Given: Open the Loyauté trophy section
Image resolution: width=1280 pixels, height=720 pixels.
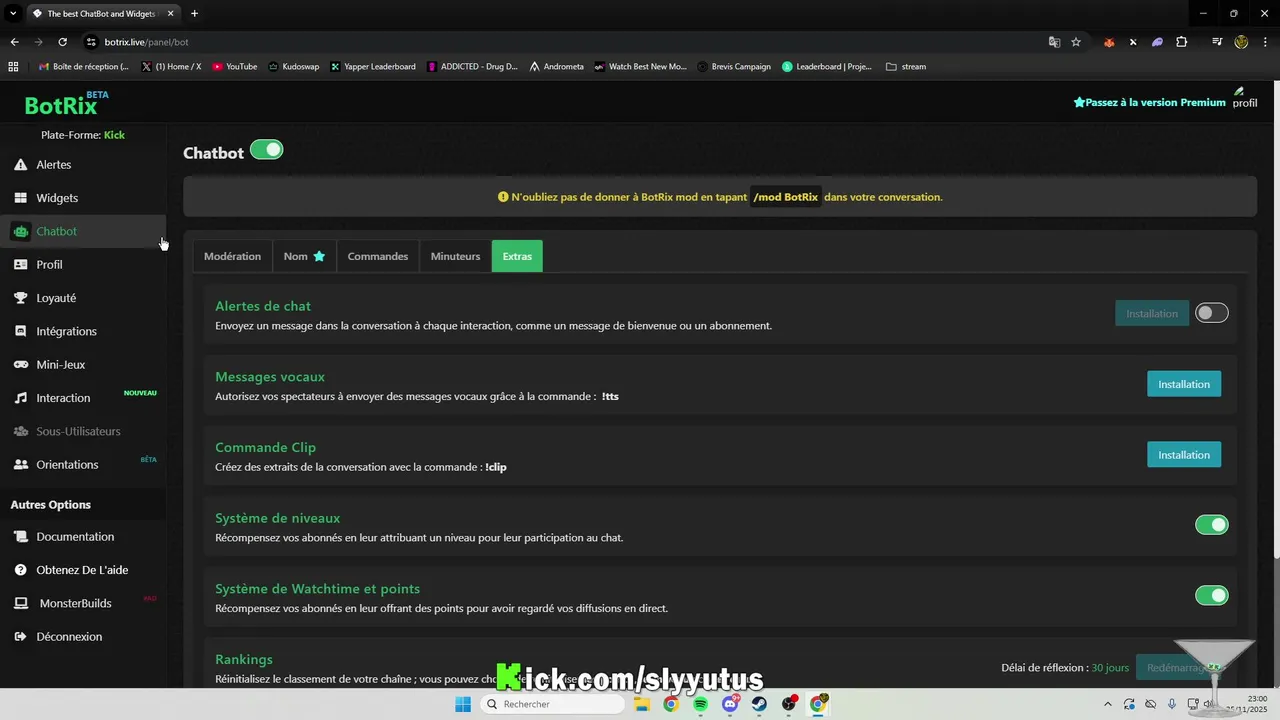Looking at the screenshot, I should (x=56, y=298).
